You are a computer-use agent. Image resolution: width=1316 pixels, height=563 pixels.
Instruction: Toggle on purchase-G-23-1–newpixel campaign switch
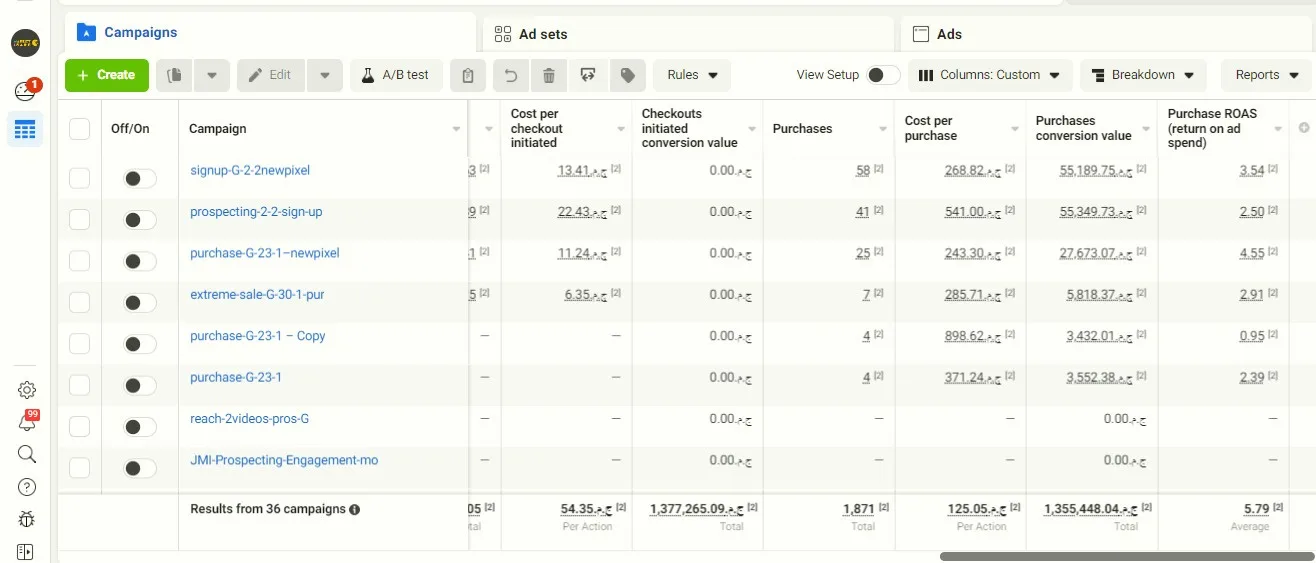click(x=139, y=261)
